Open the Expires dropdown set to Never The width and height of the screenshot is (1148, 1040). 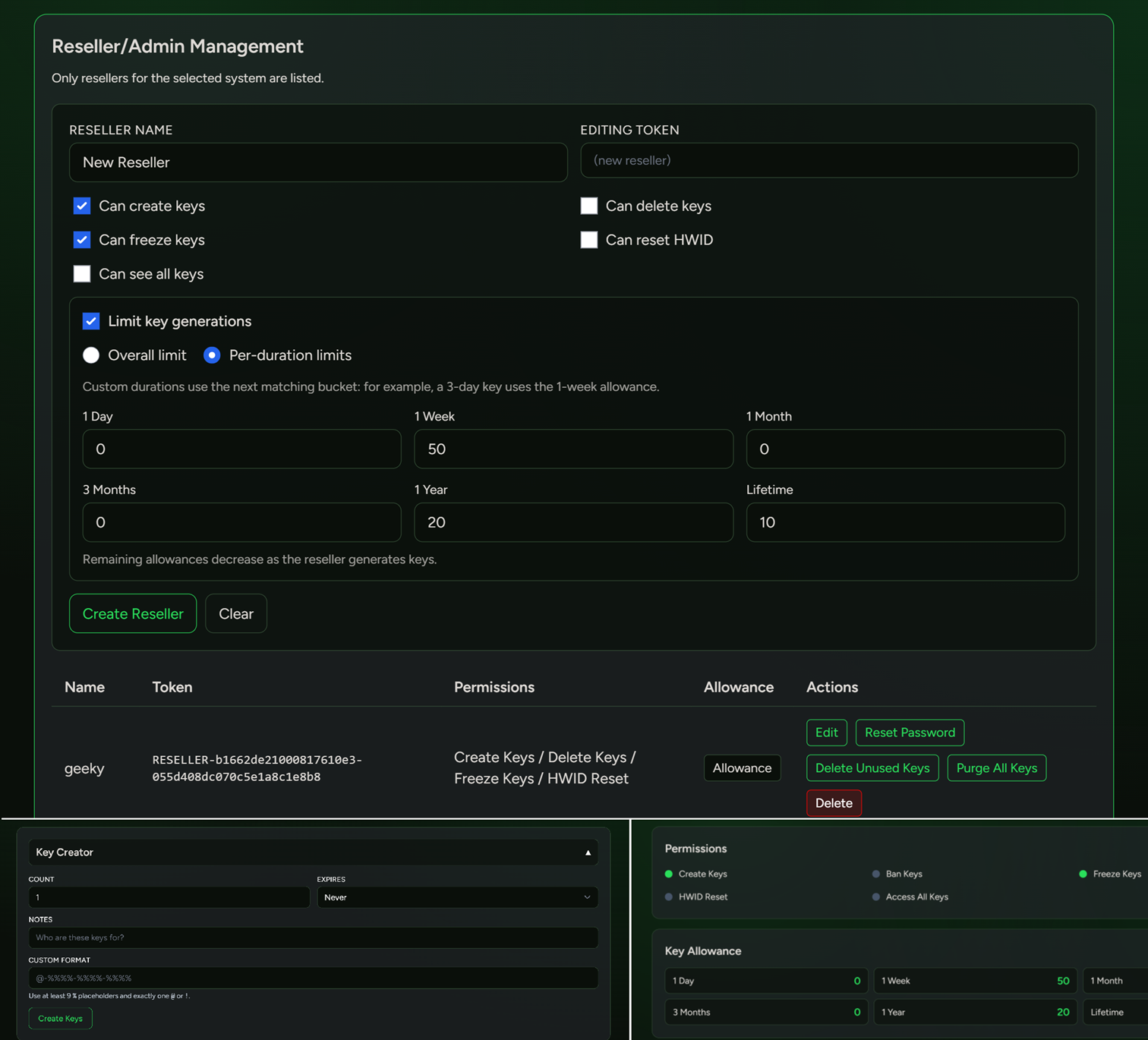457,897
